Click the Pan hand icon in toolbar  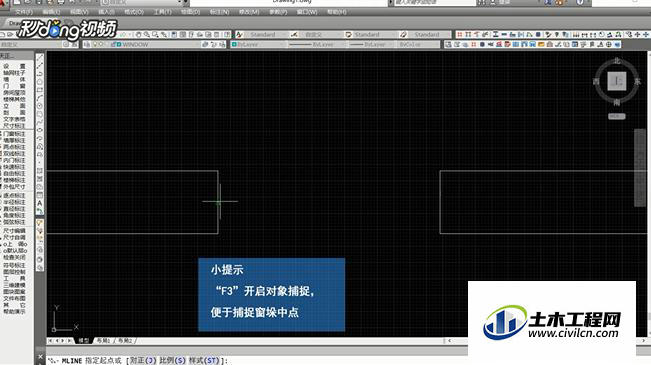138,34
